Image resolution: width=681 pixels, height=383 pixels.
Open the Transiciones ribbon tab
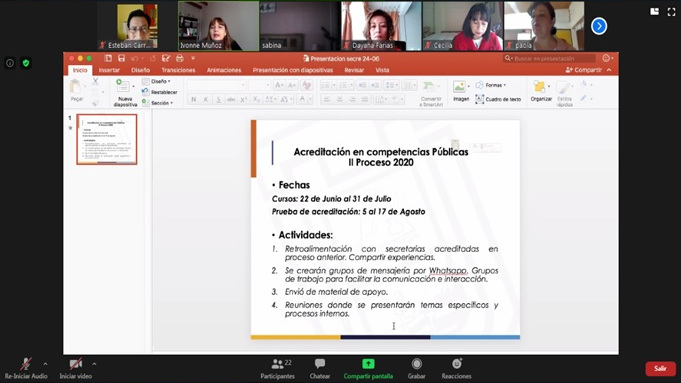pos(178,70)
